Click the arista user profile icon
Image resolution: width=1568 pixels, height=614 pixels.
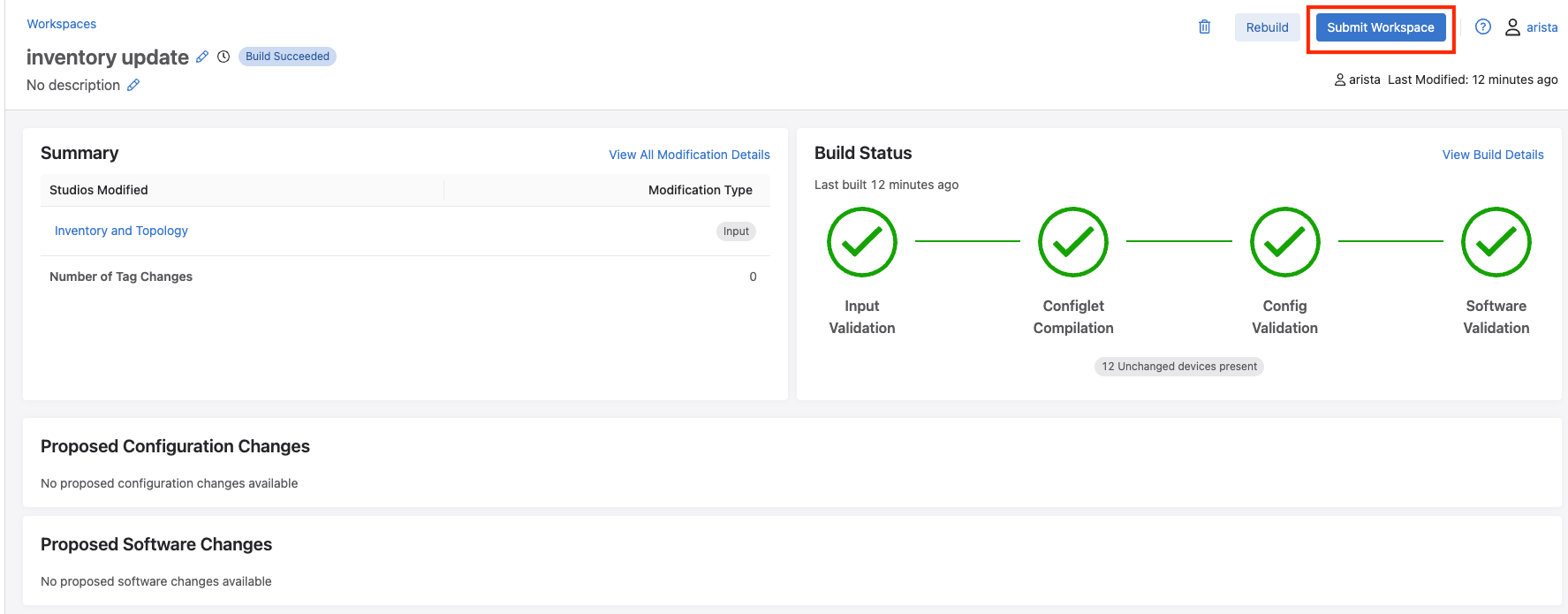point(1512,27)
